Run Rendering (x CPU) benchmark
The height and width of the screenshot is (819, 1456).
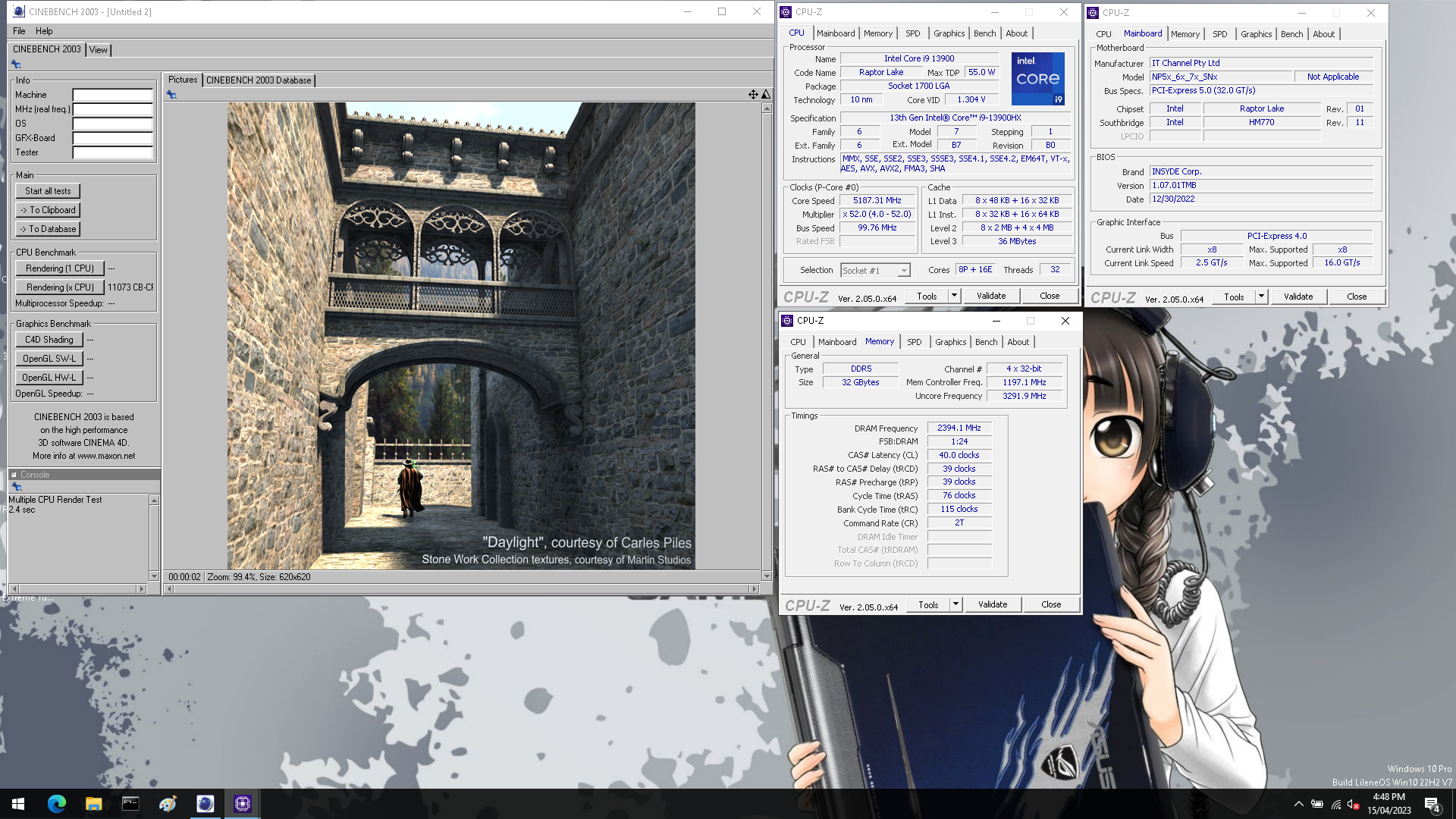60,287
